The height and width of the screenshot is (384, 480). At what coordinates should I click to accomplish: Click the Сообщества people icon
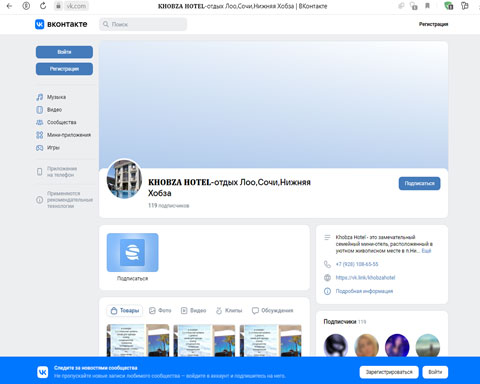pos(40,122)
